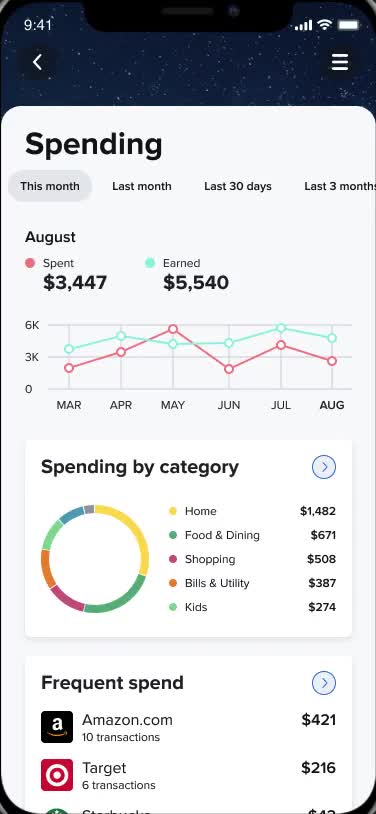The height and width of the screenshot is (814, 376).
Task: Click the Wi-Fi status icon
Action: tap(325, 24)
